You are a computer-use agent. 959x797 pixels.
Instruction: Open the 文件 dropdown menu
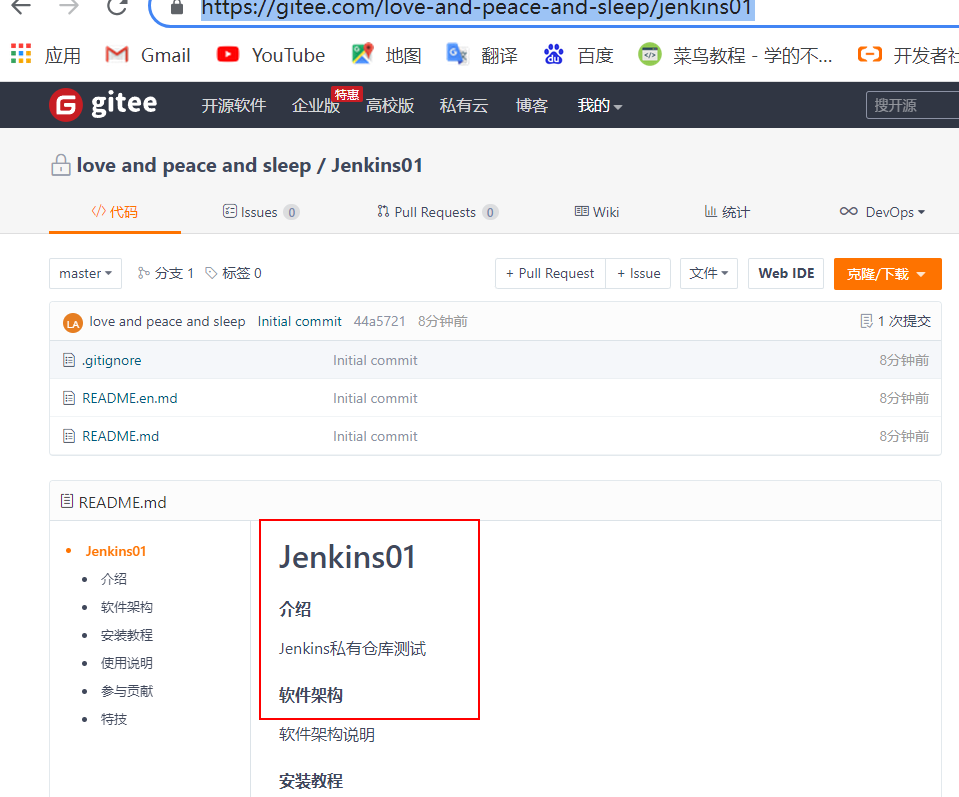(708, 272)
